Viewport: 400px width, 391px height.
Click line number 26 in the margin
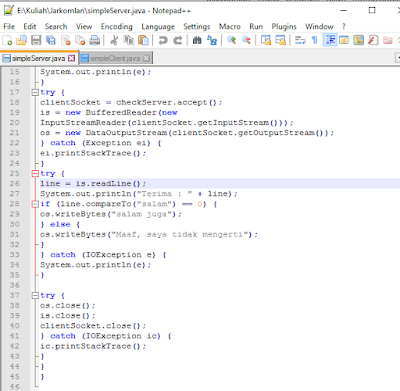click(x=15, y=184)
